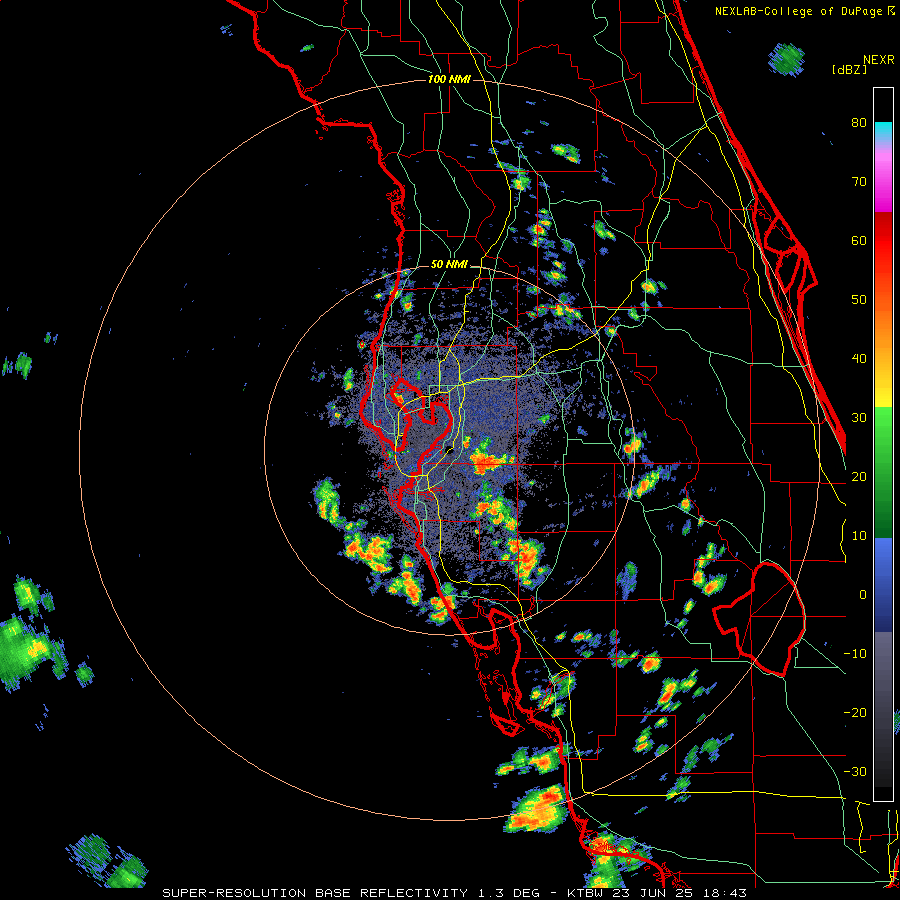Image resolution: width=900 pixels, height=900 pixels.
Task: Select the 10 value on the dBZ scale
Action: pyautogui.click(x=859, y=536)
